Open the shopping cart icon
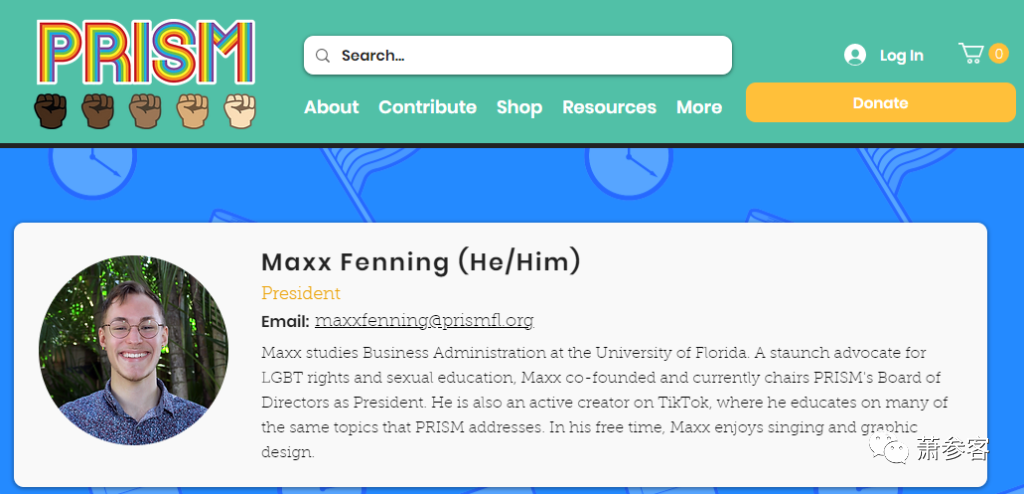This screenshot has width=1024, height=494. click(970, 53)
